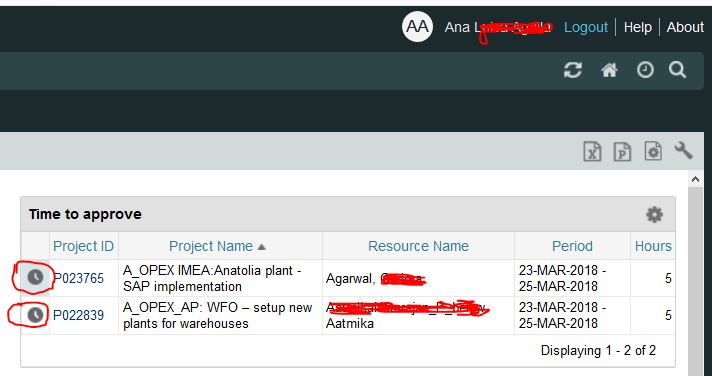712x376 pixels.
Task: Click 'A_OPEX_AP: WFO – setup new plants' cell
Action: tap(220, 316)
